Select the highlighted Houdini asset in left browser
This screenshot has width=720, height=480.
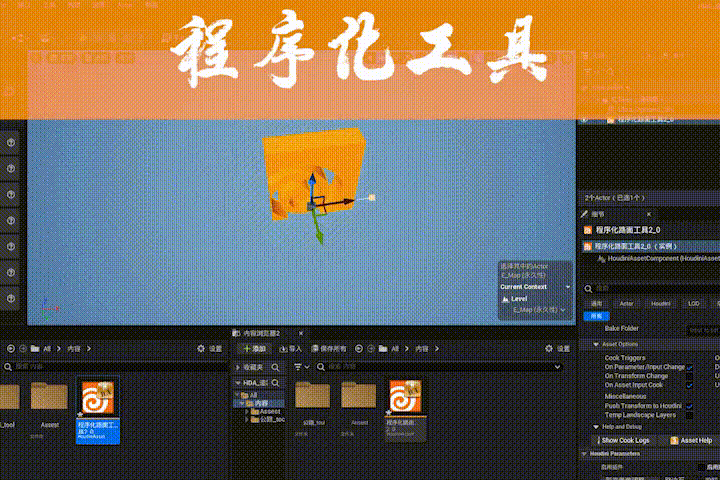click(98, 410)
